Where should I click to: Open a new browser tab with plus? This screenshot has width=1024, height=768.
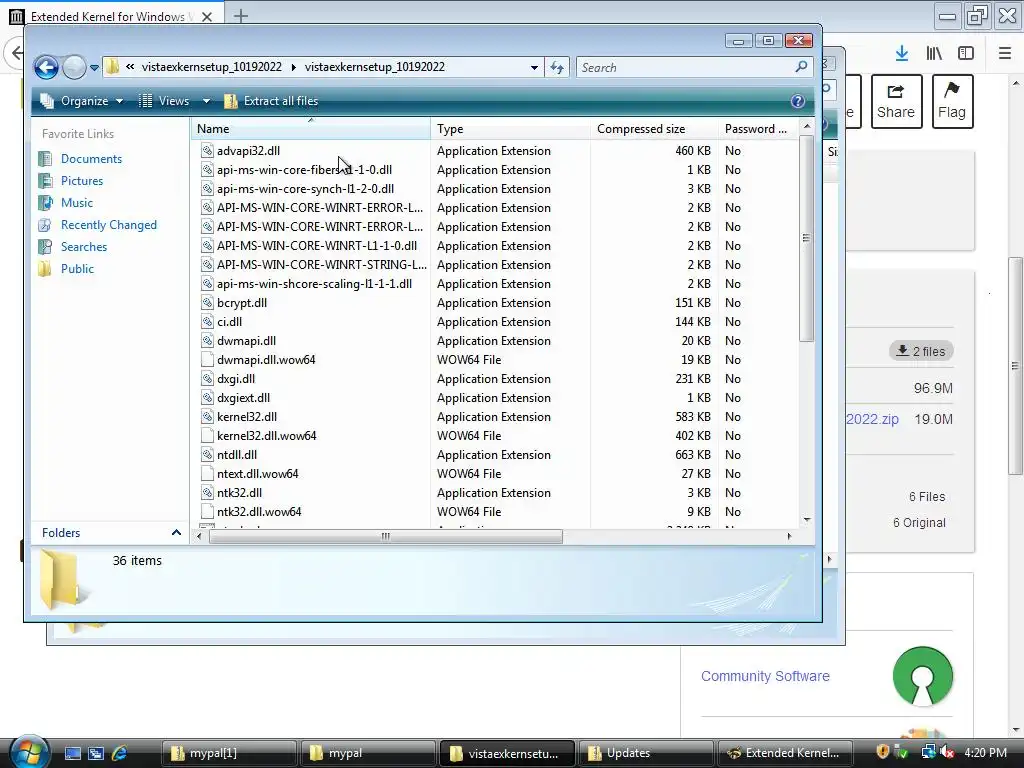coord(240,16)
